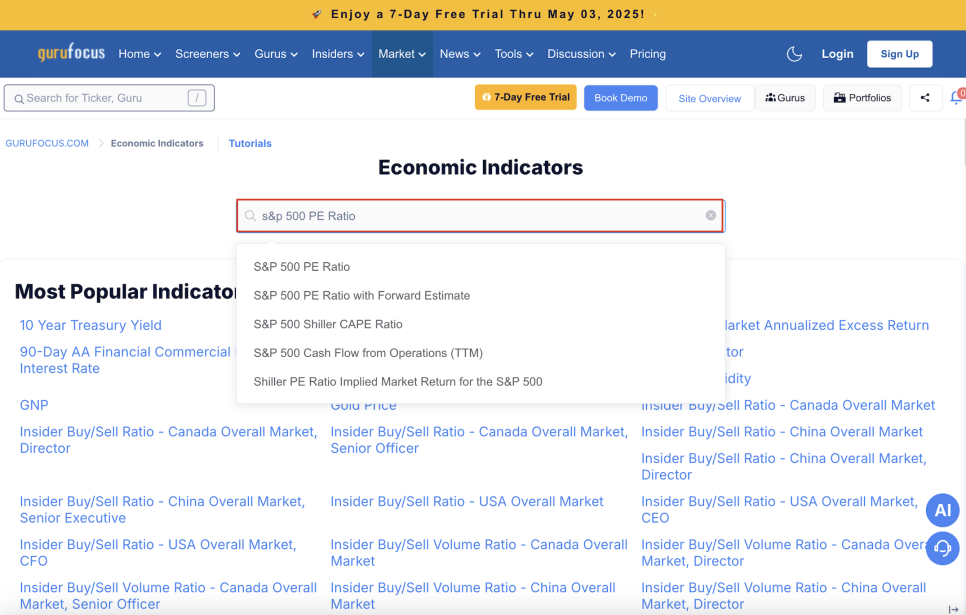966x615 pixels.
Task: Expand the News menu
Action: click(x=460, y=54)
